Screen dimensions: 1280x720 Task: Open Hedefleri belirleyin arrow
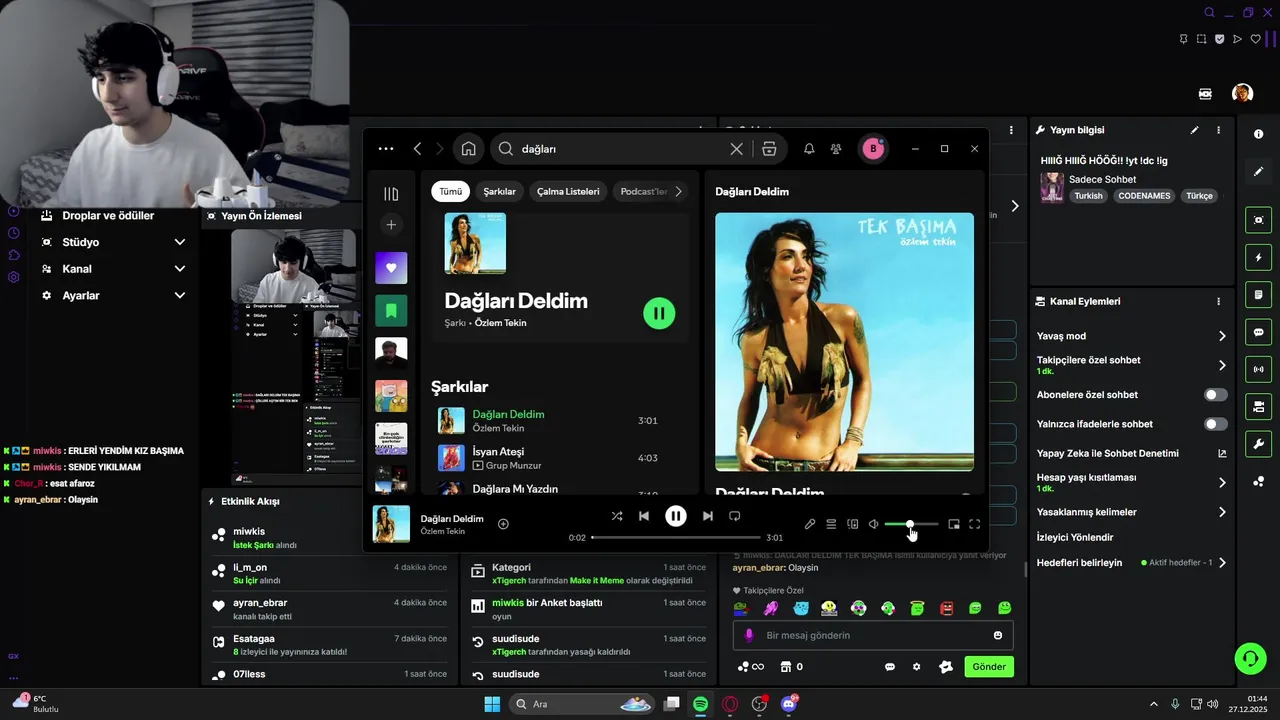[1222, 563]
